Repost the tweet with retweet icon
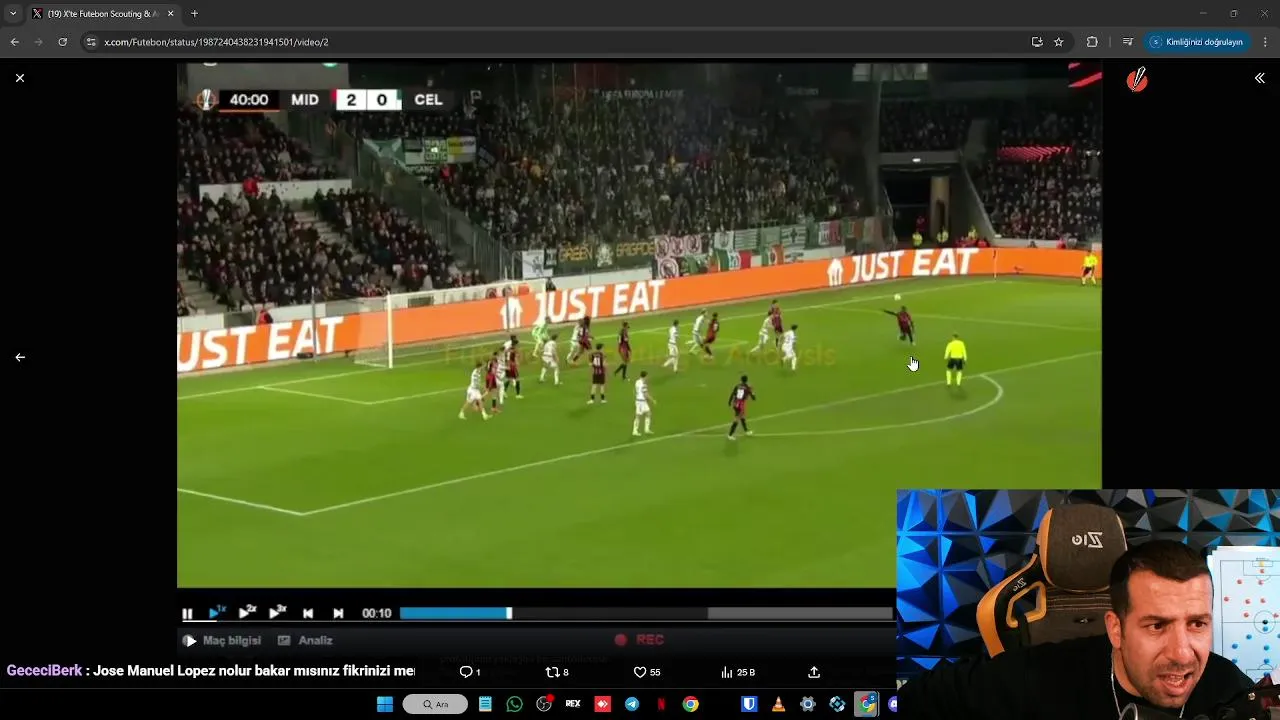Viewport: 1280px width, 720px height. point(557,672)
